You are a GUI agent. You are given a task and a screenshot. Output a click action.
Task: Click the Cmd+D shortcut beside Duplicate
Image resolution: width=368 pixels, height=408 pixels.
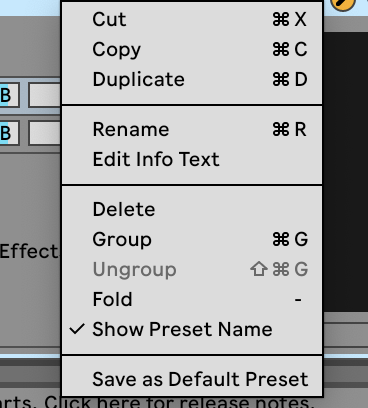click(x=290, y=79)
